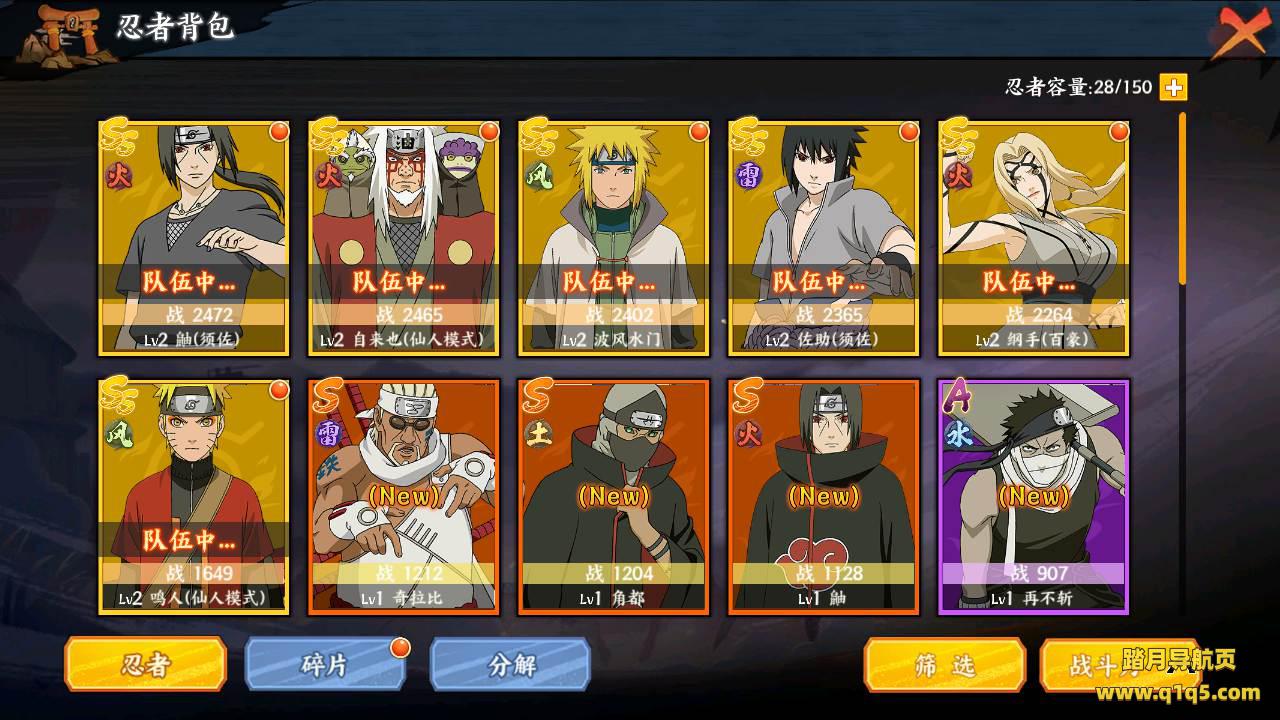Screen dimensions: 1280x720
Task: Select 鸣人(仙人模式) ninja card
Action: coord(194,496)
